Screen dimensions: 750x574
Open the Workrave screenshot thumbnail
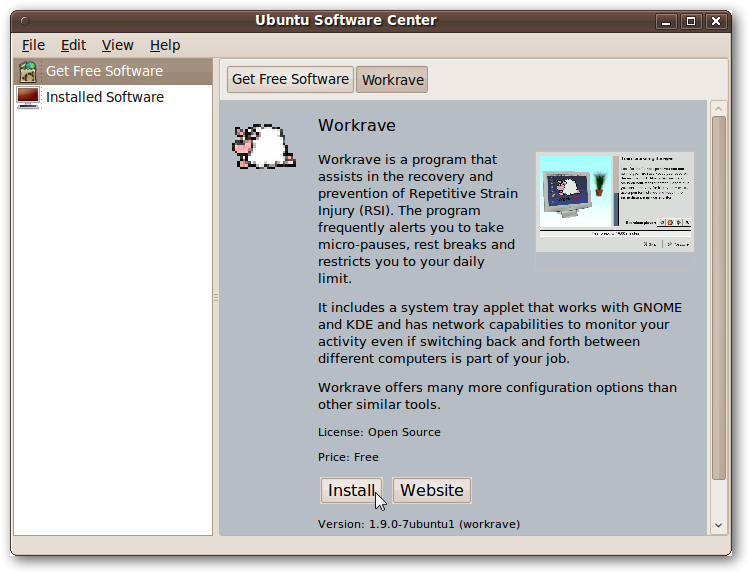(615, 202)
